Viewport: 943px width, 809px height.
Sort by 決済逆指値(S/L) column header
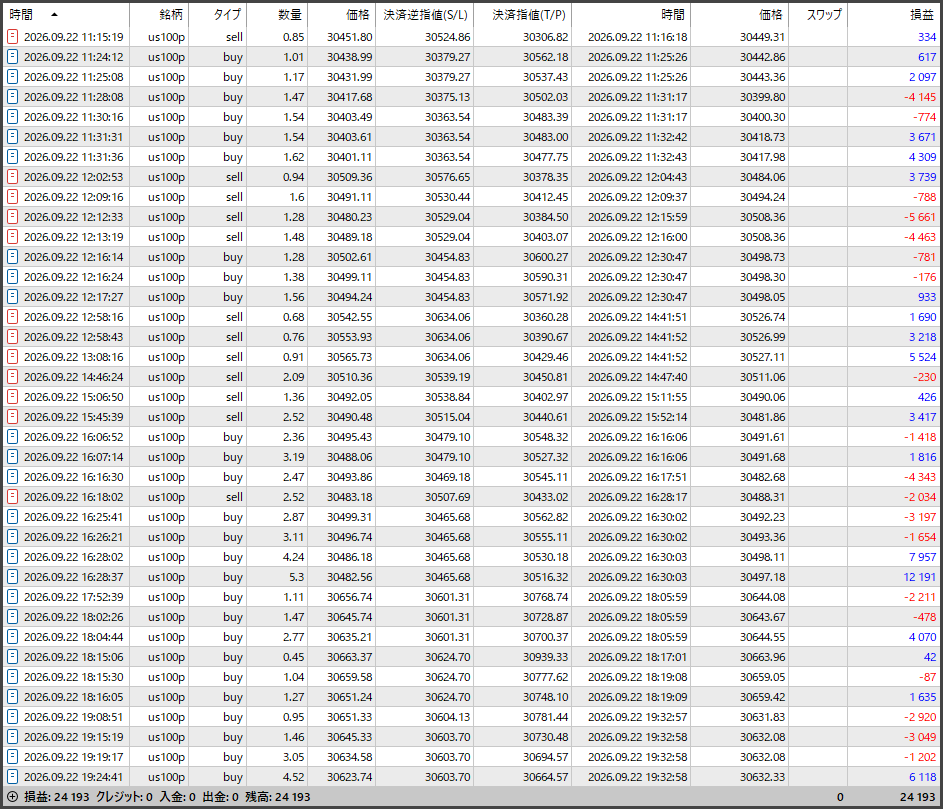pyautogui.click(x=425, y=14)
